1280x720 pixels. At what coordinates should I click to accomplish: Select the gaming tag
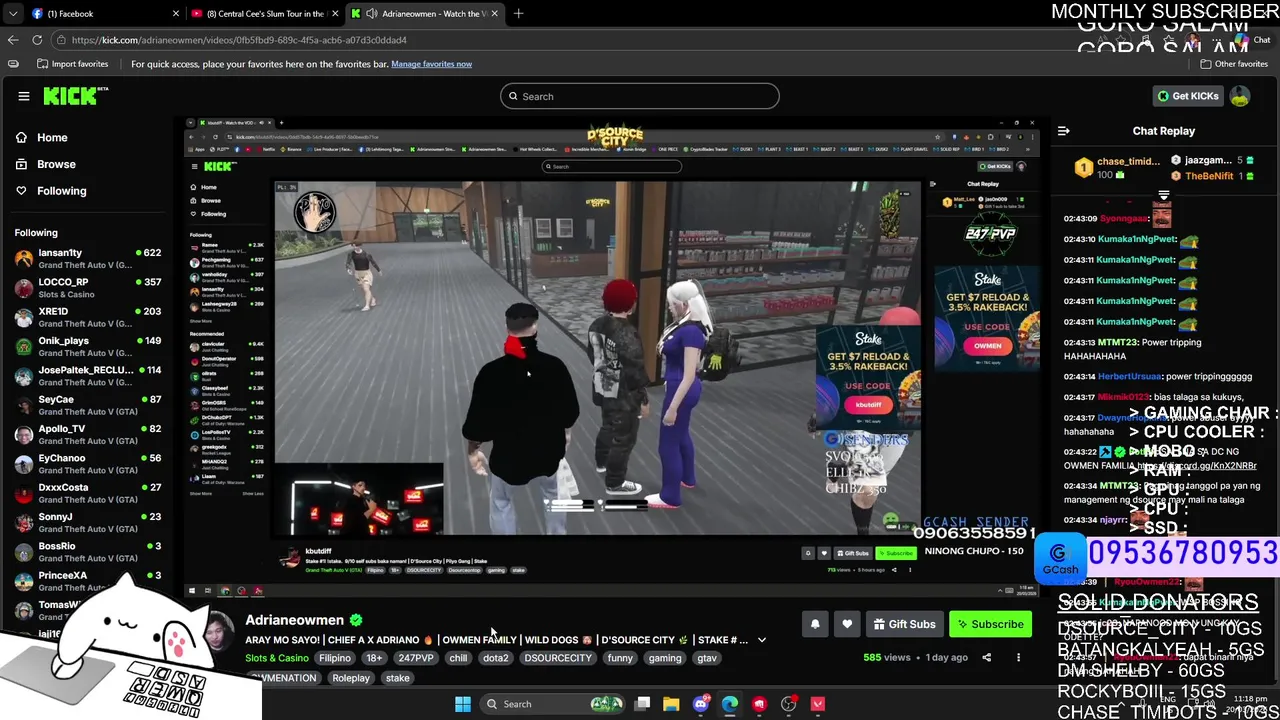(x=665, y=658)
